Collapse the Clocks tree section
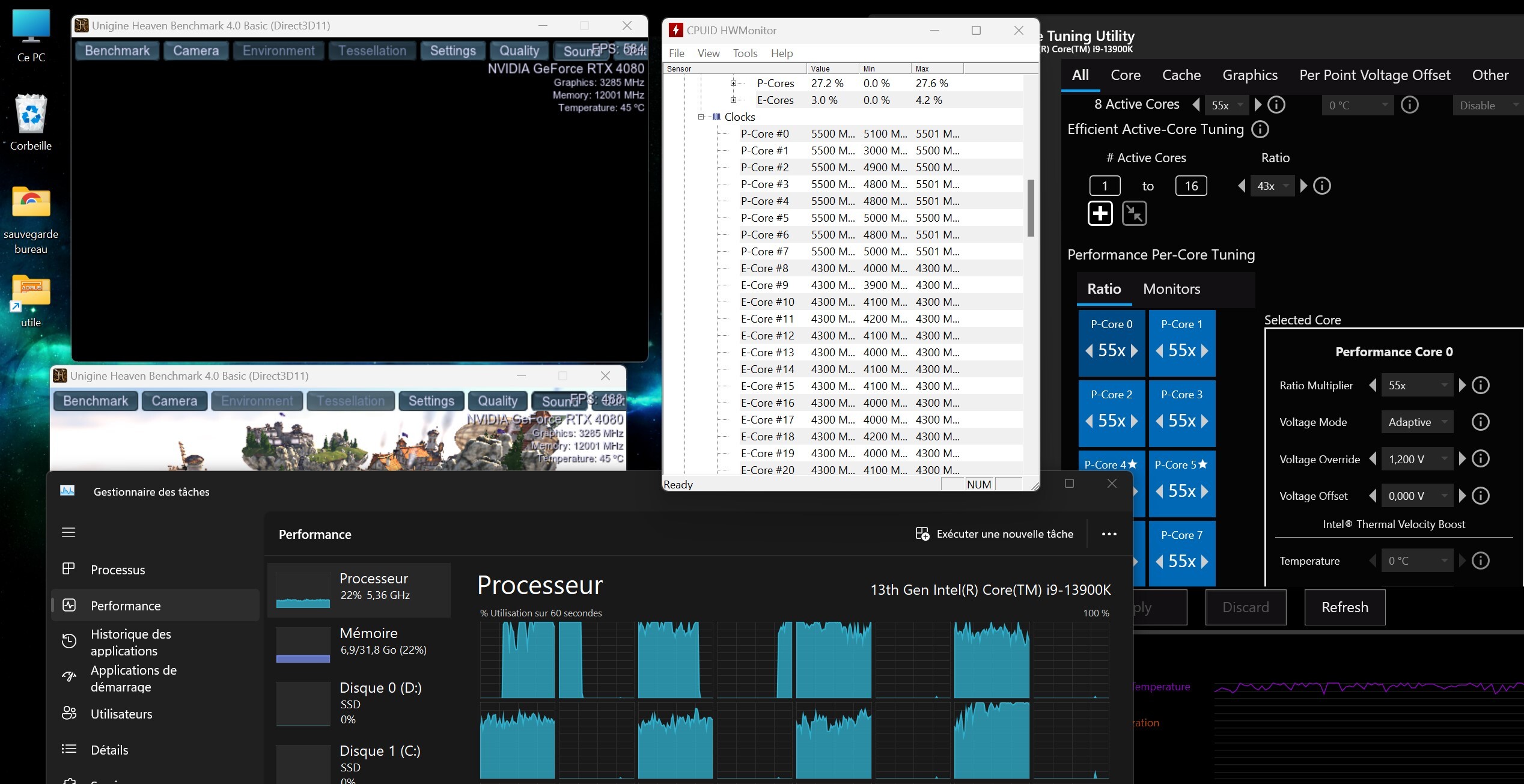 tap(701, 117)
